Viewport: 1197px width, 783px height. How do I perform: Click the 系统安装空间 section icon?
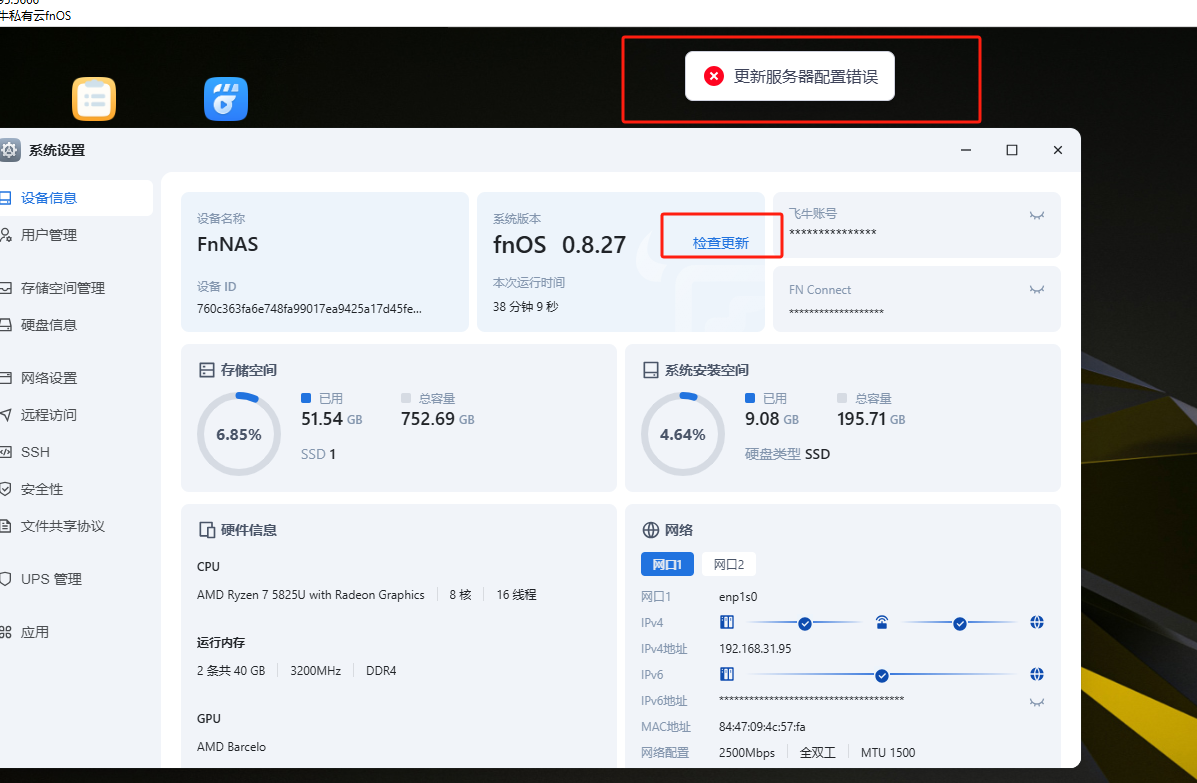pyautogui.click(x=650, y=370)
